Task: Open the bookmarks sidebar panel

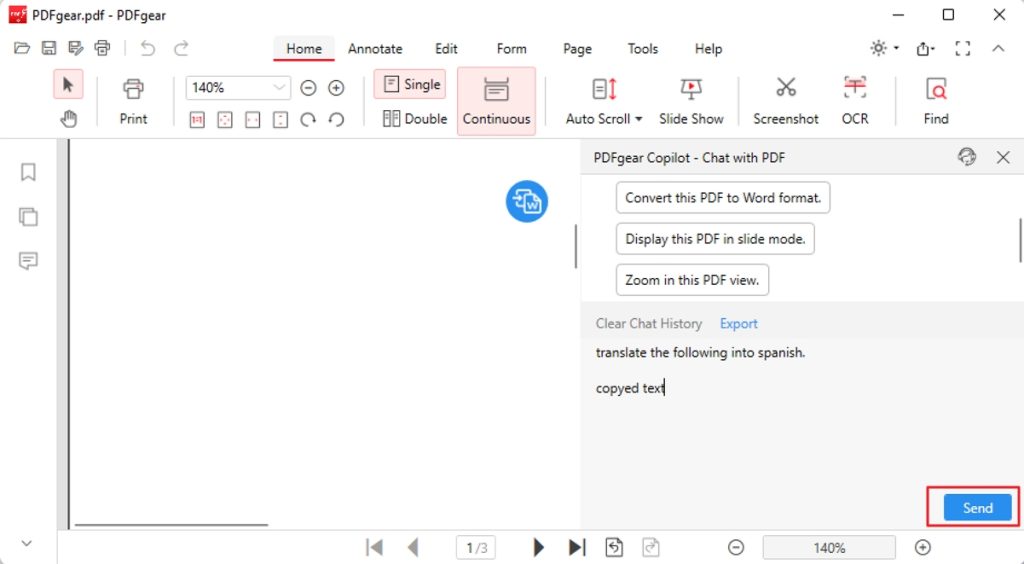Action: pyautogui.click(x=28, y=172)
